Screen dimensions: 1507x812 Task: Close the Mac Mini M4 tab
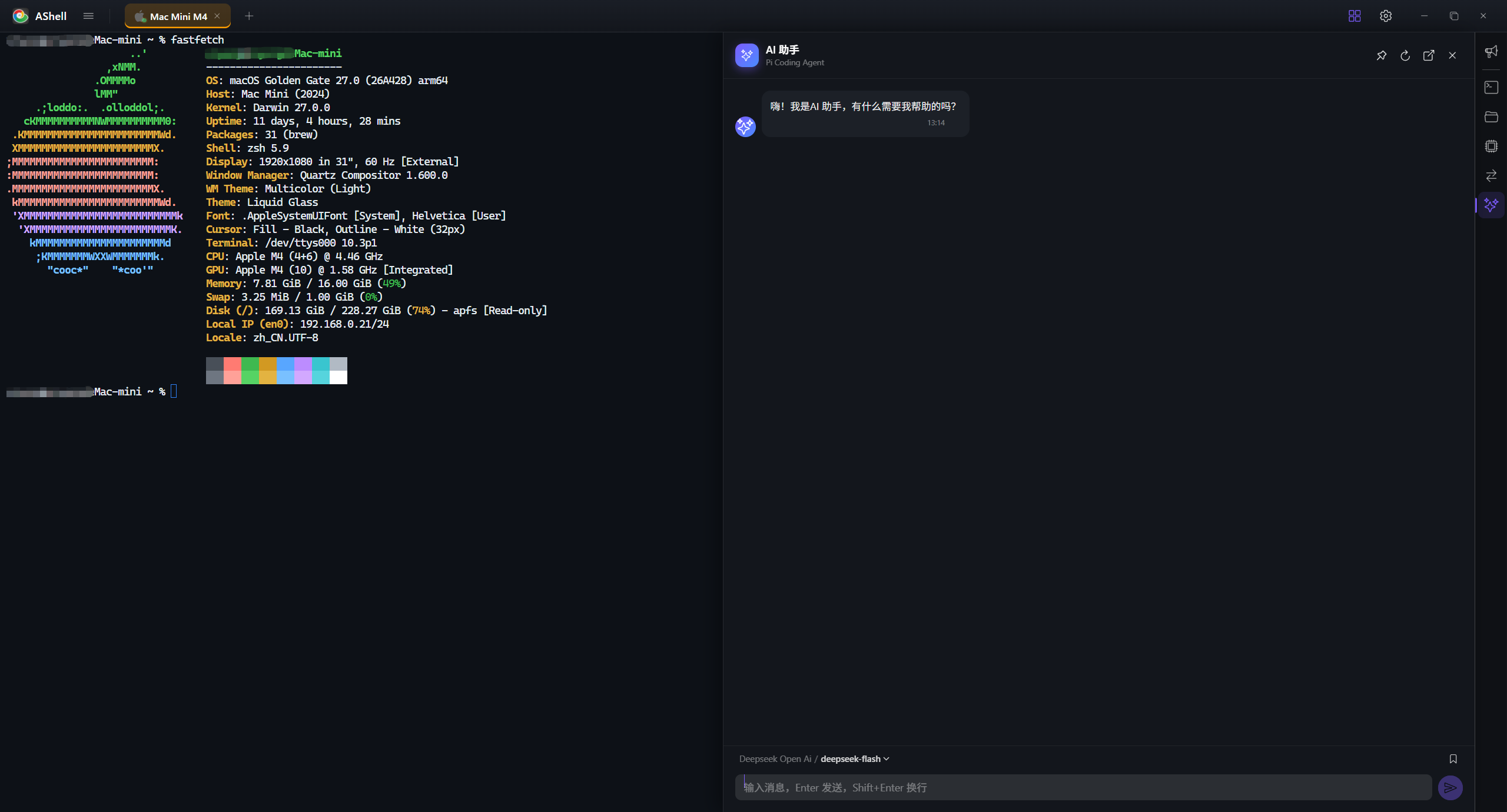click(217, 16)
